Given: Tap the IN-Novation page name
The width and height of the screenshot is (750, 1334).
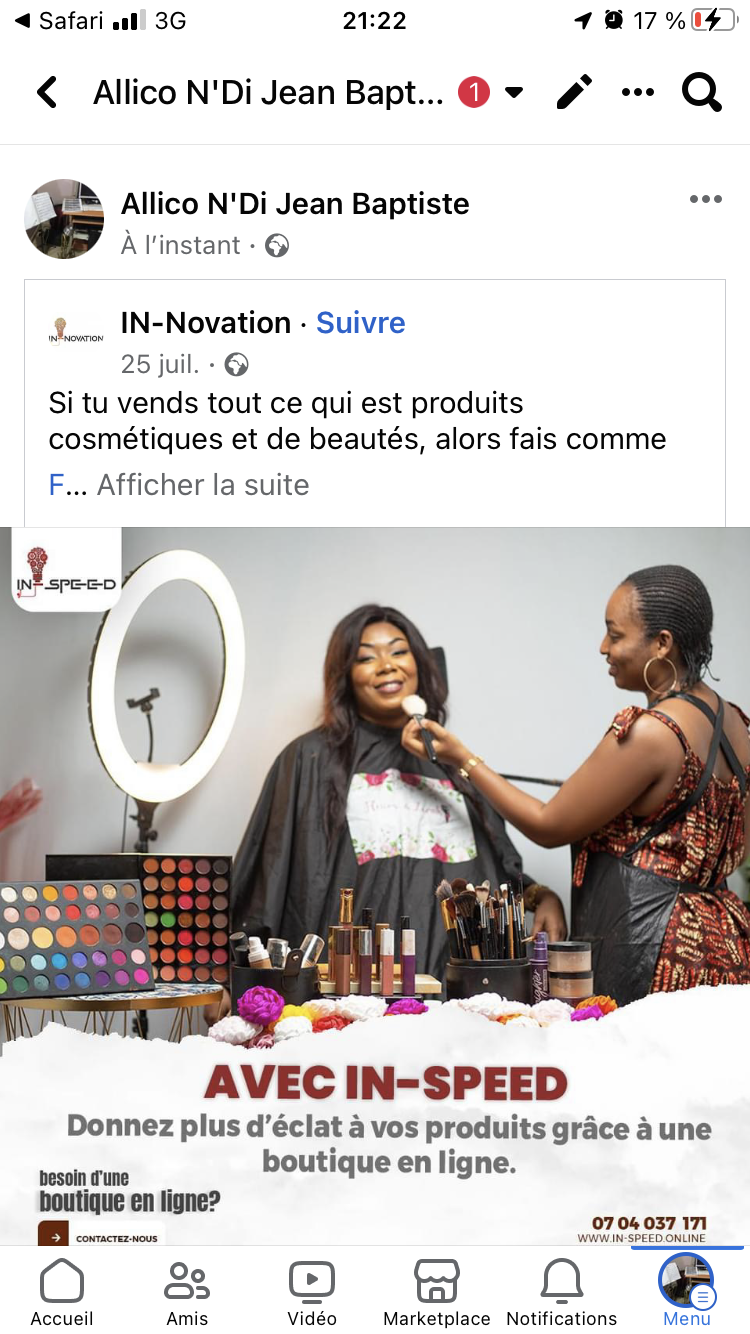Looking at the screenshot, I should point(206,323).
